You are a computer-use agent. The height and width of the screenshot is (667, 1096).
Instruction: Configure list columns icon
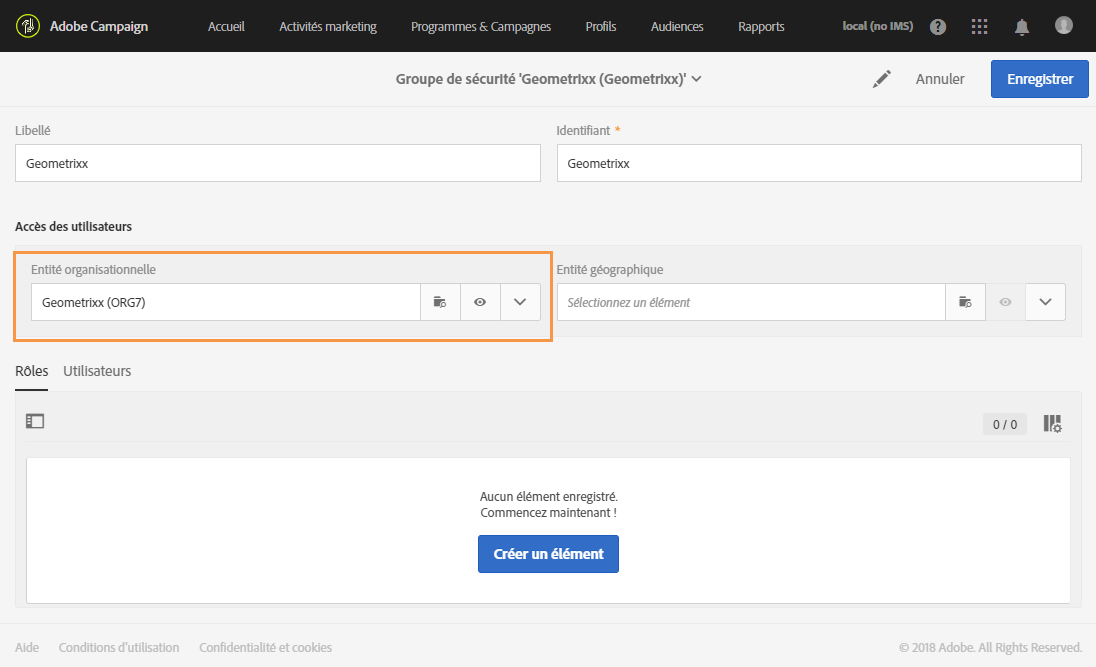click(1053, 424)
